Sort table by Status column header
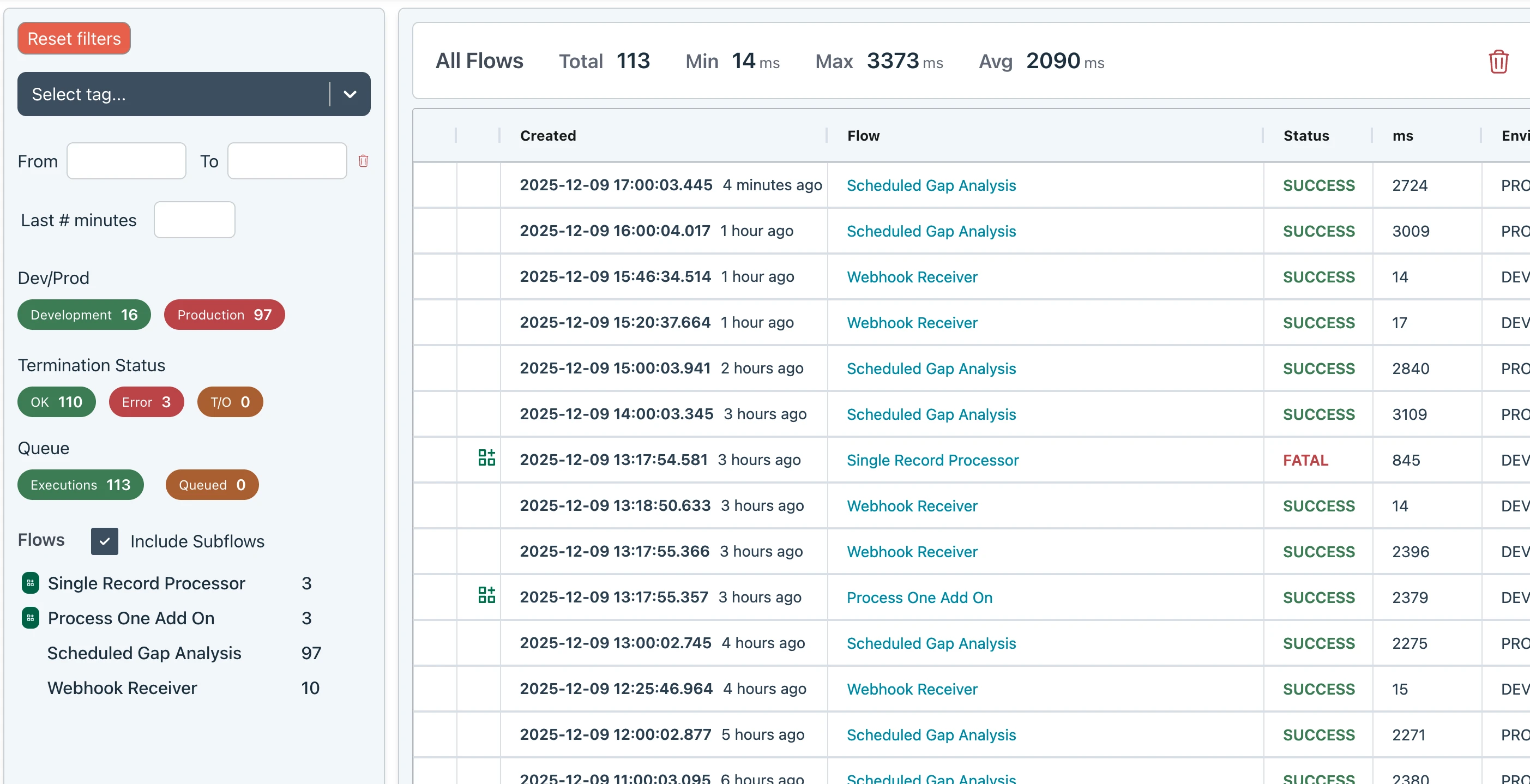This screenshot has height=784, width=1530. click(1305, 136)
